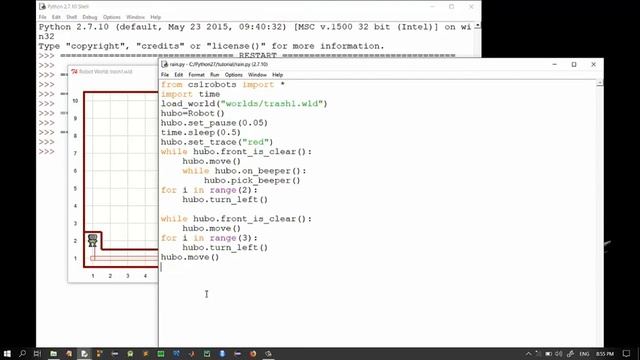Open the Help menu in the ram.py editor
Viewport: 640px width, 360px height.
click(278, 75)
